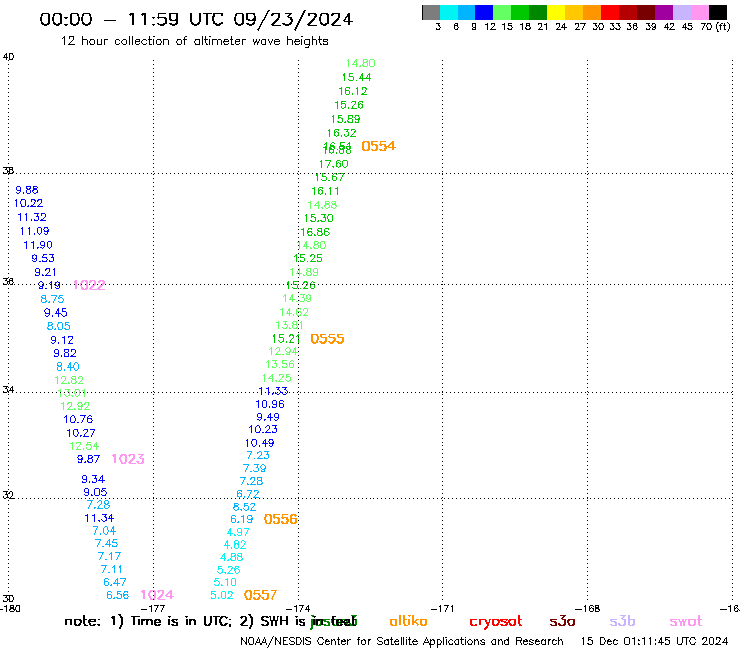Click the altika satellite legend label
Image resolution: width=740 pixels, height=650 pixels.
coord(408,622)
